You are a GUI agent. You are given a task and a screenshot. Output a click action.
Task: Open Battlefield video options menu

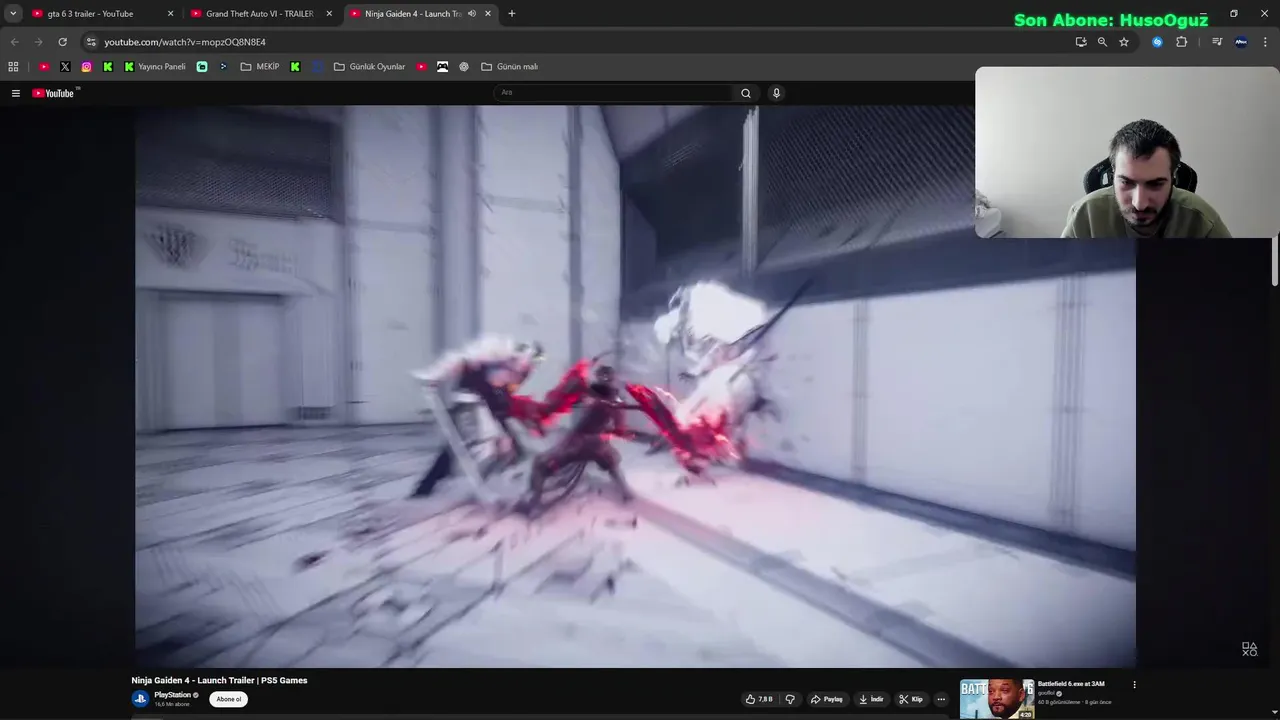[1134, 685]
